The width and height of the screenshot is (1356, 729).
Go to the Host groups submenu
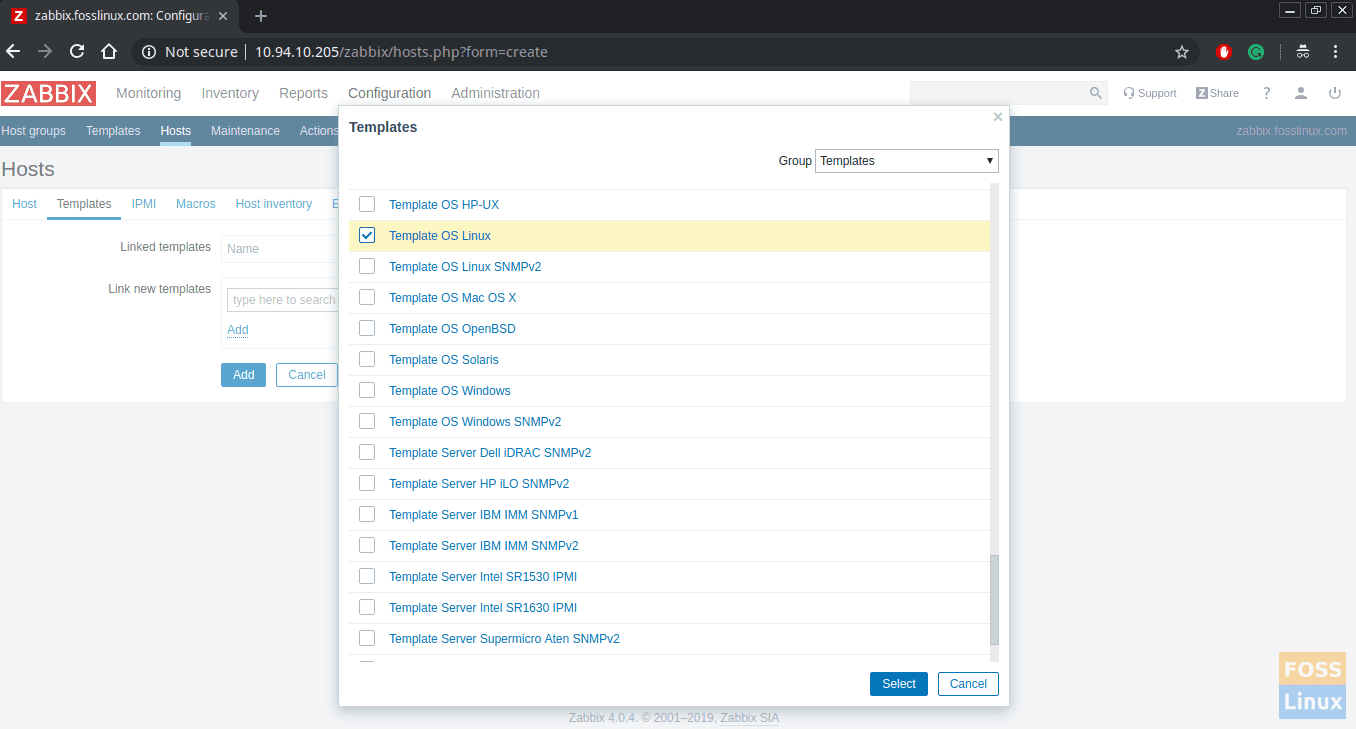pyautogui.click(x=33, y=131)
